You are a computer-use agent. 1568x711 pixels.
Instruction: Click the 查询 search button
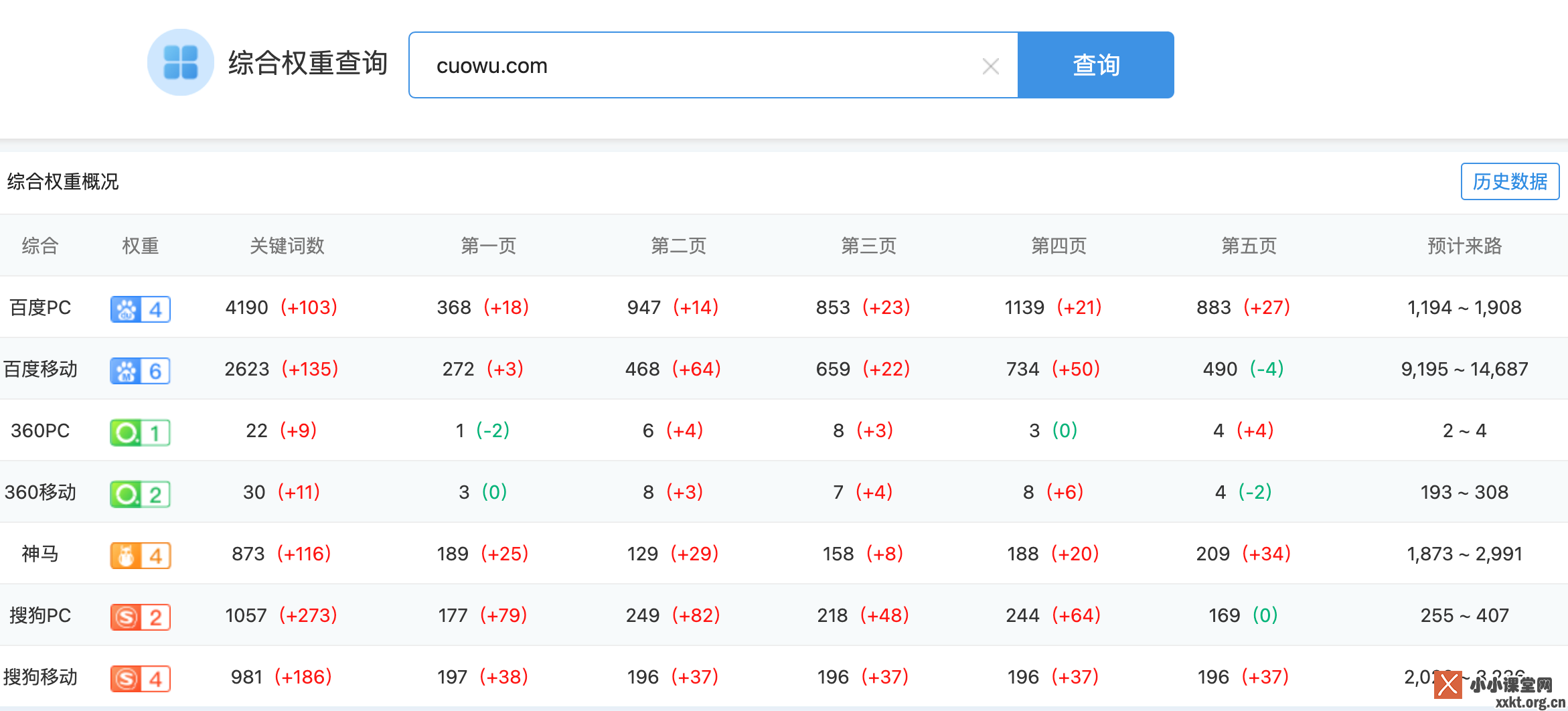pos(1096,65)
